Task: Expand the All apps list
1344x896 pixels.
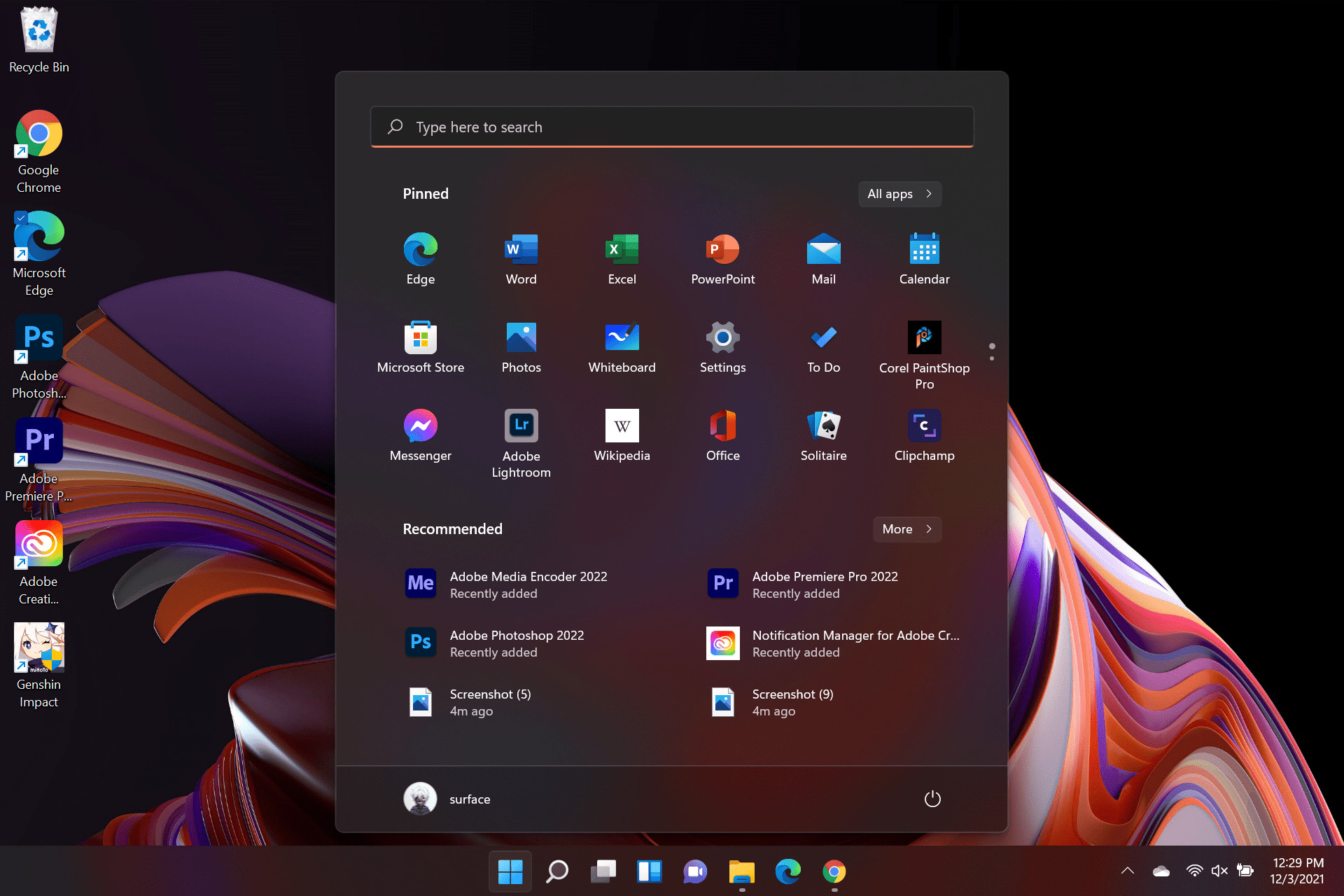Action: click(899, 194)
